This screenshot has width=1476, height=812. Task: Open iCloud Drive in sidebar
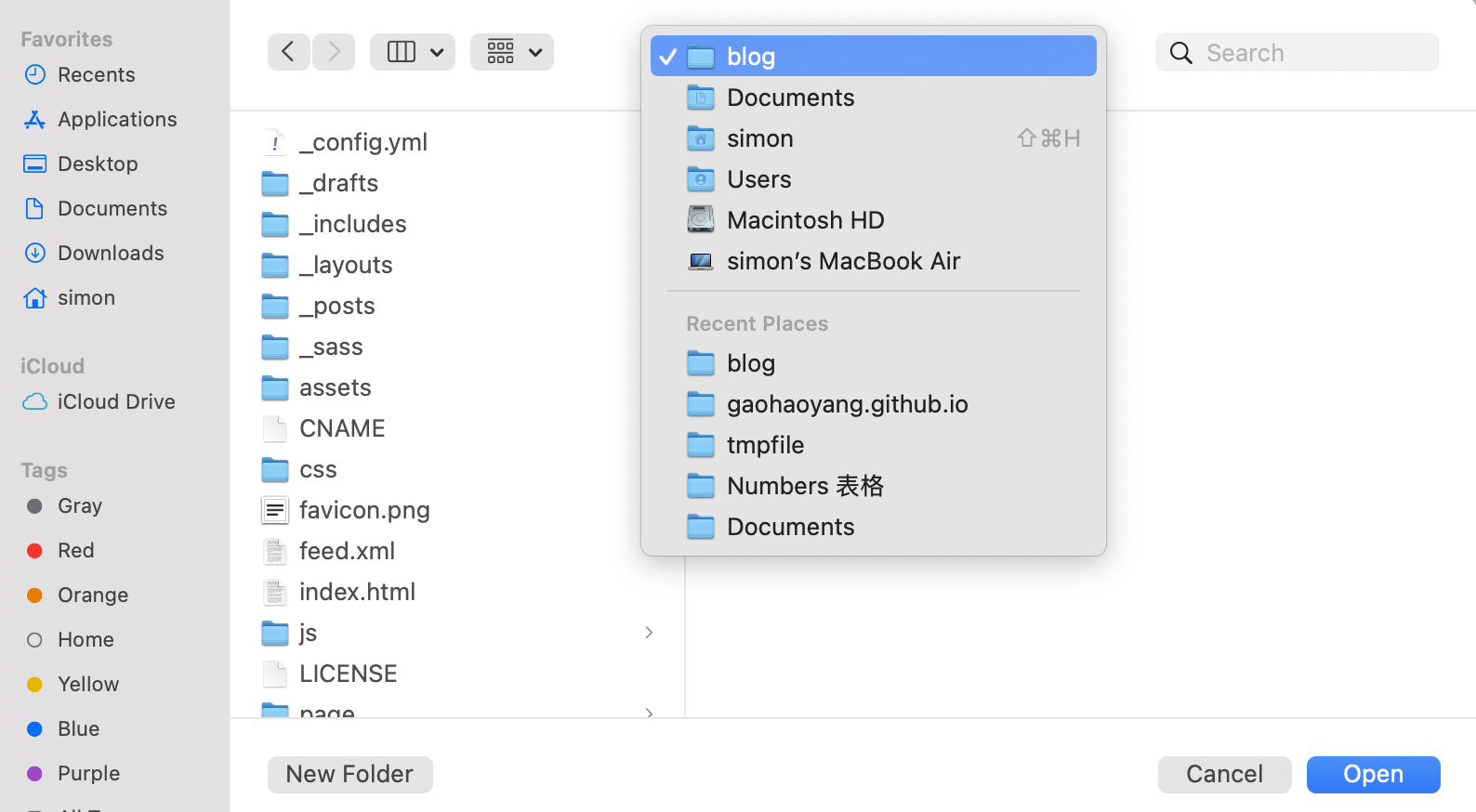(115, 401)
